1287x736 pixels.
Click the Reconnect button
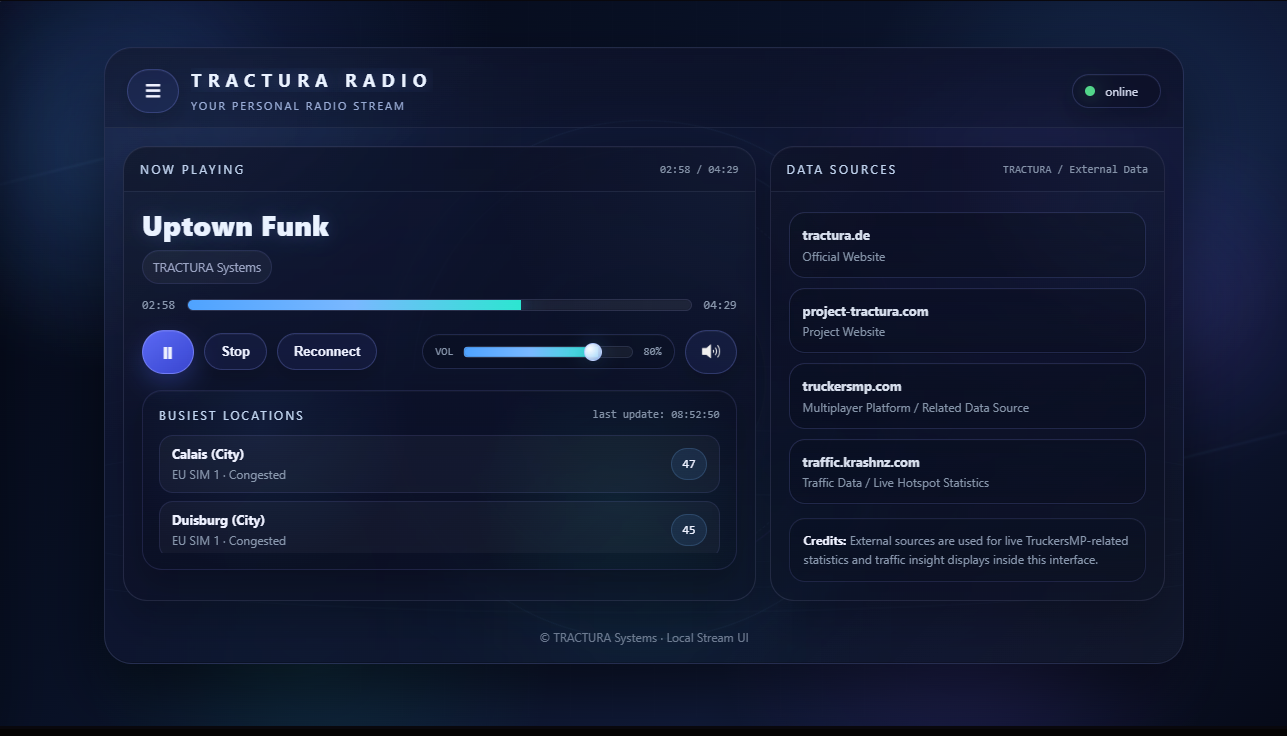click(327, 351)
